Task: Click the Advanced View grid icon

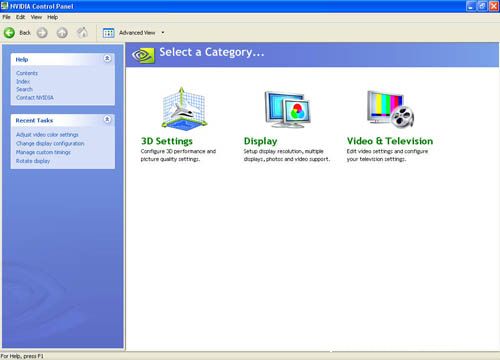Action: (x=109, y=33)
